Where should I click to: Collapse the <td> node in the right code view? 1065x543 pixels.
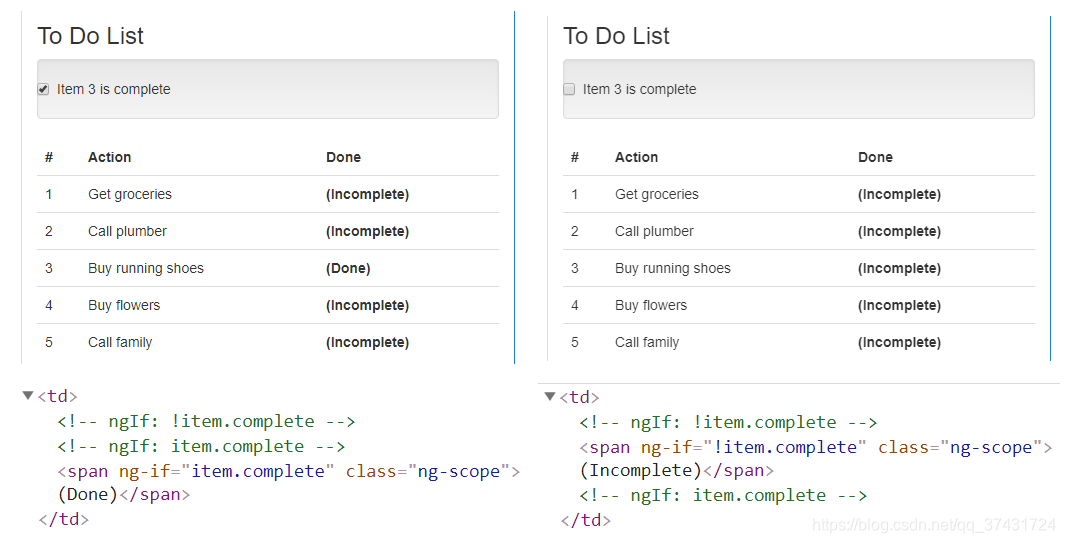550,396
